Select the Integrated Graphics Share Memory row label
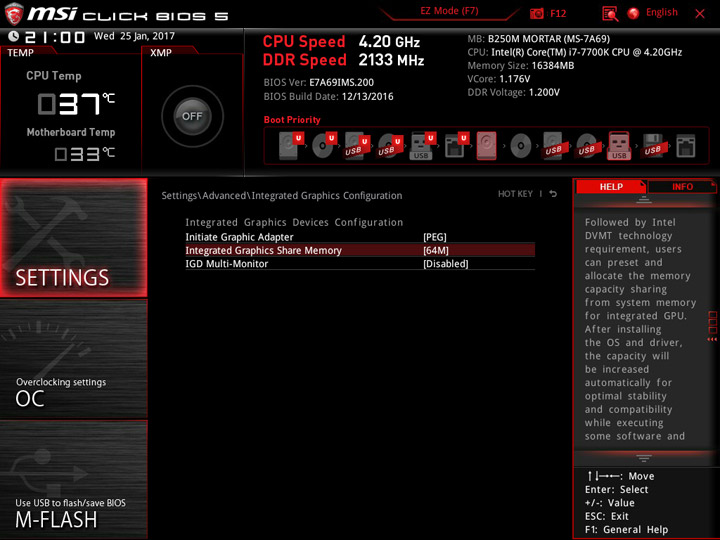 (264, 250)
